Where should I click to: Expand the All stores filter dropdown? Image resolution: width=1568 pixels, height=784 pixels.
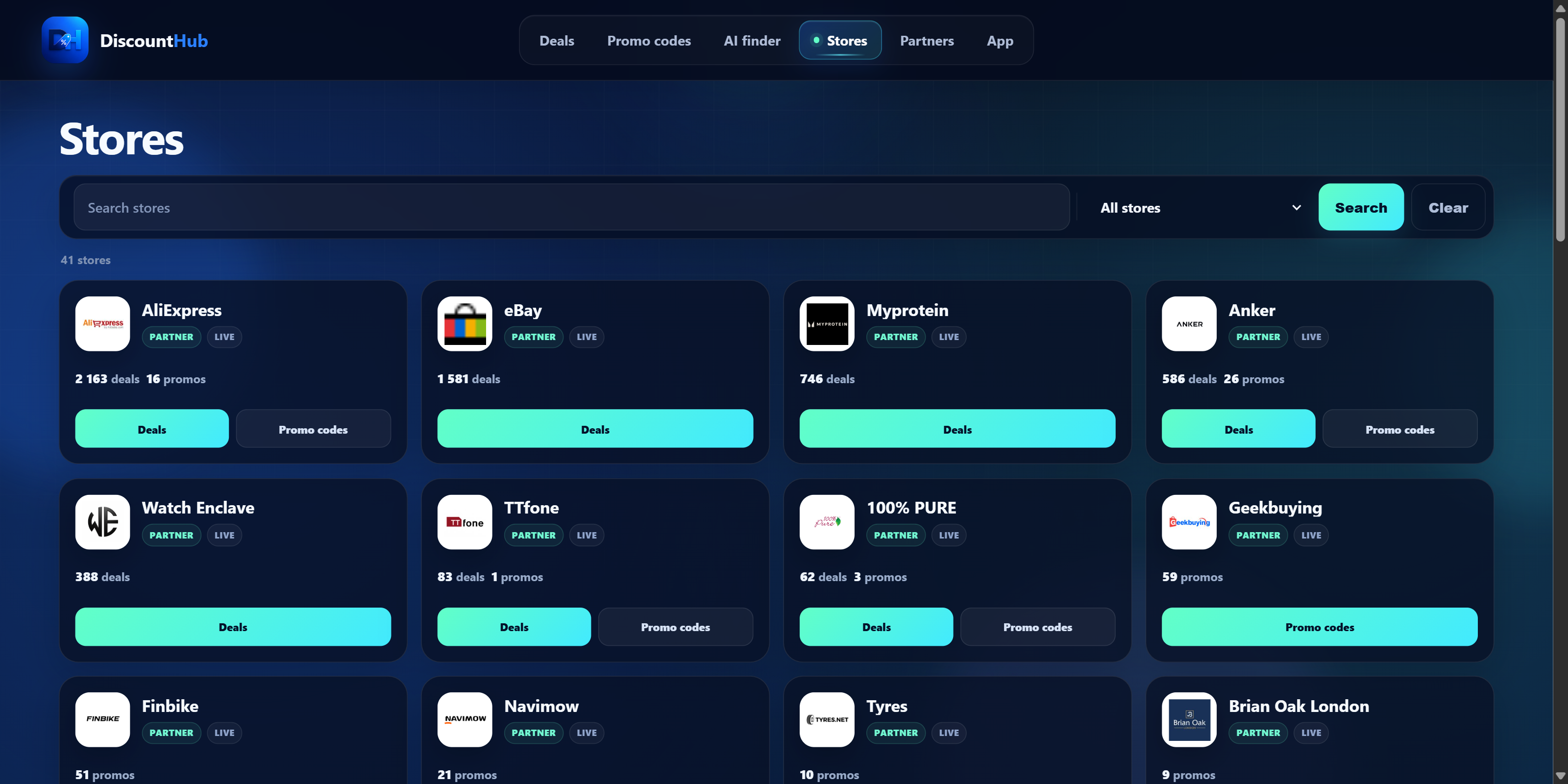point(1200,208)
